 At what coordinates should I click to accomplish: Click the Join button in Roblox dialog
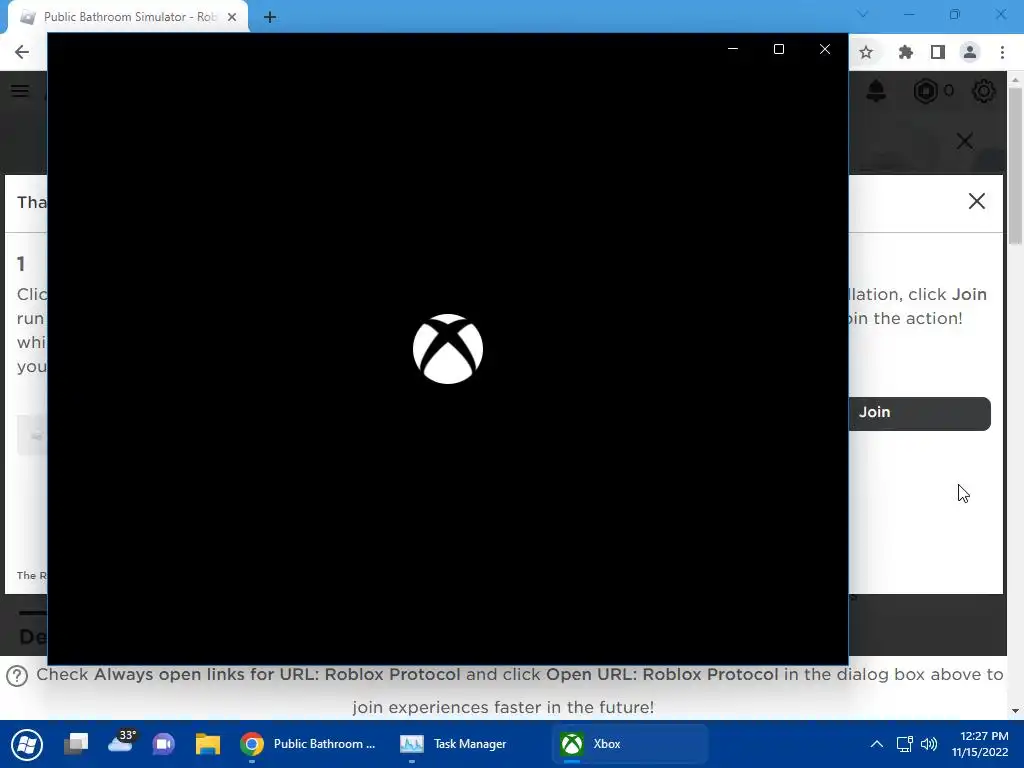(x=919, y=413)
